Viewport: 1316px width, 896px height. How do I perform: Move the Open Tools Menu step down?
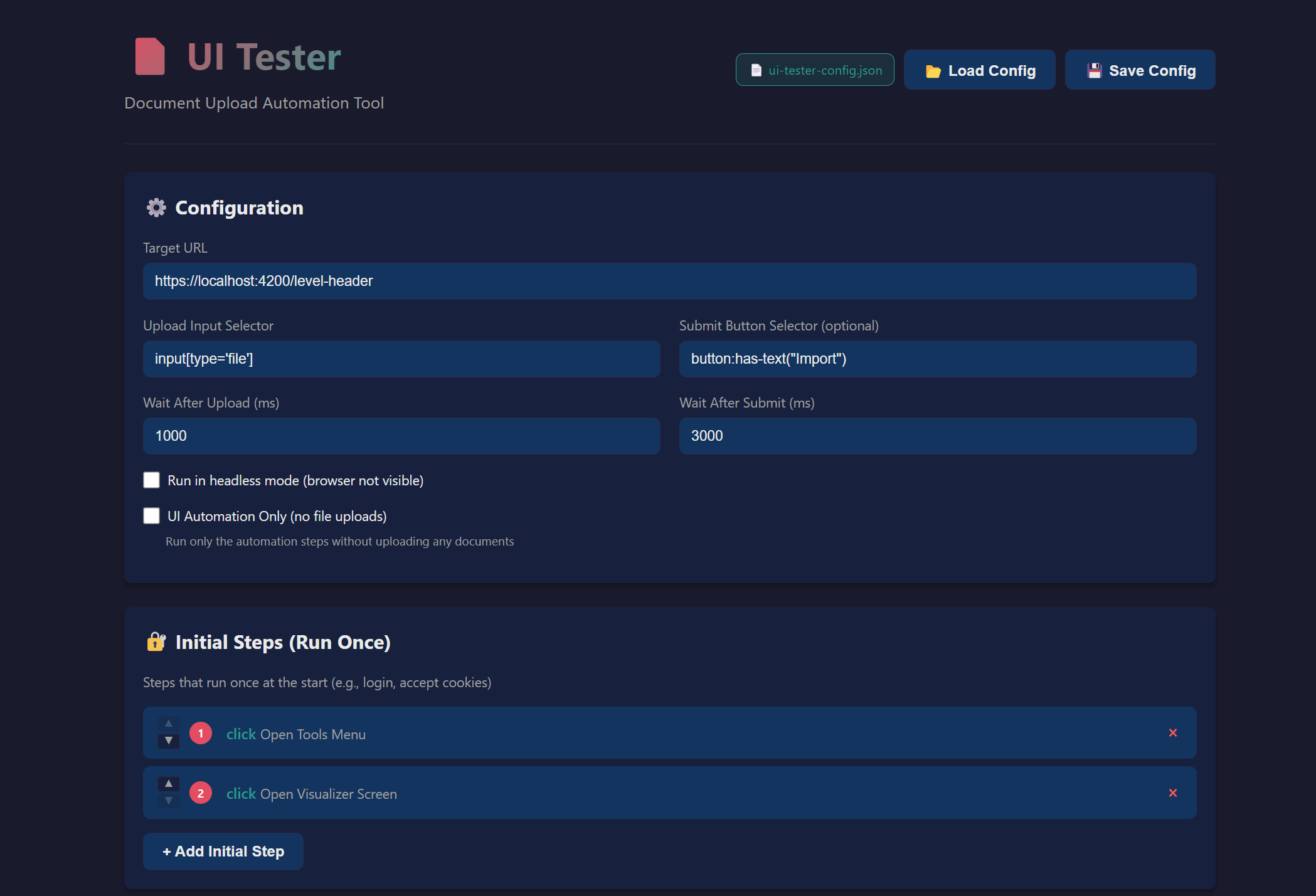168,742
